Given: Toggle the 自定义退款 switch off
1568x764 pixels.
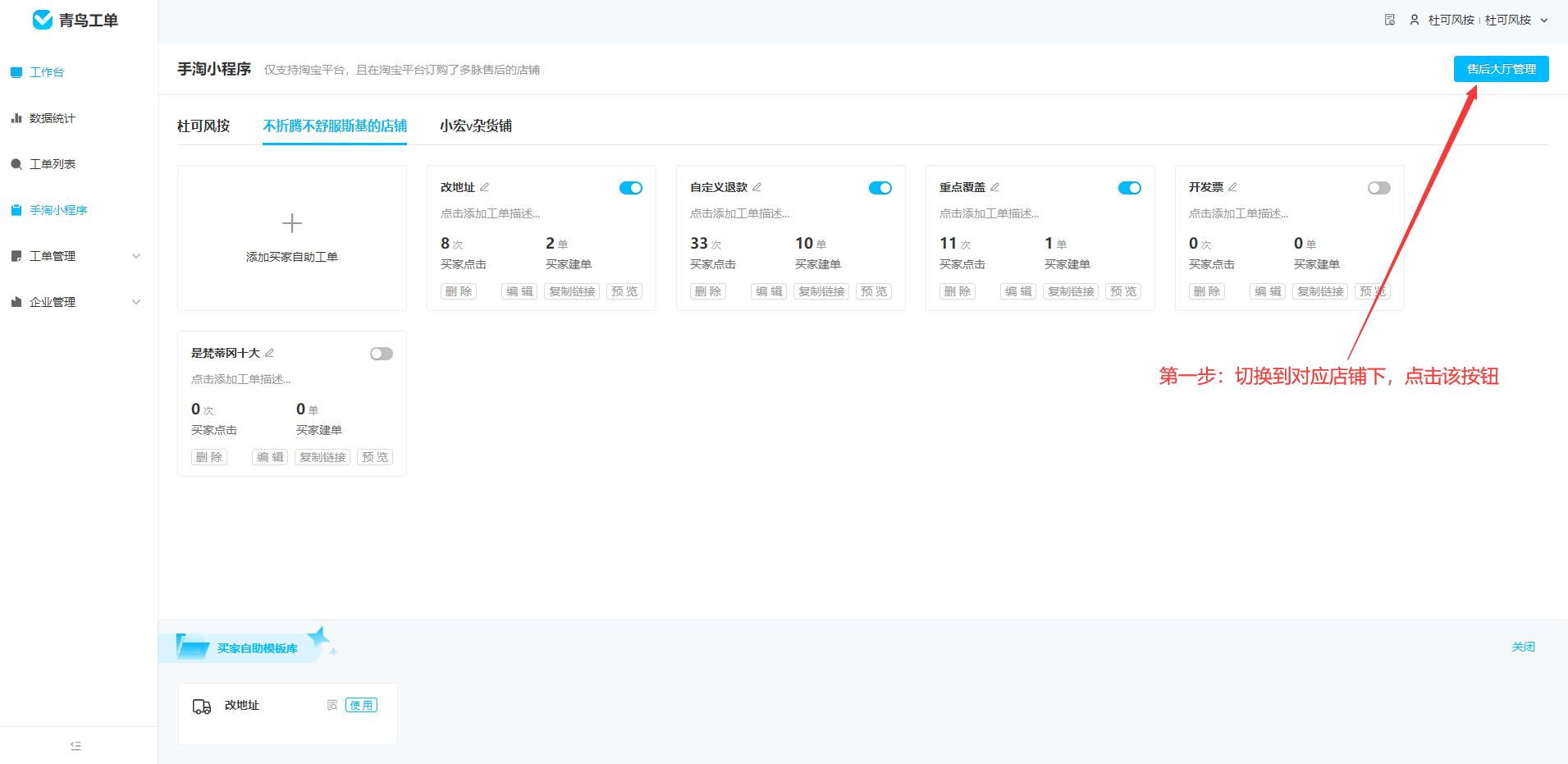Looking at the screenshot, I should (x=880, y=188).
